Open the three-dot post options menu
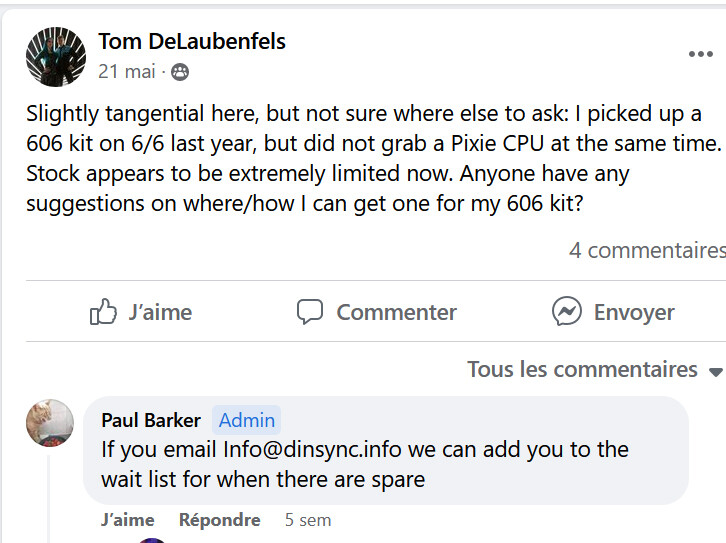 [700, 54]
